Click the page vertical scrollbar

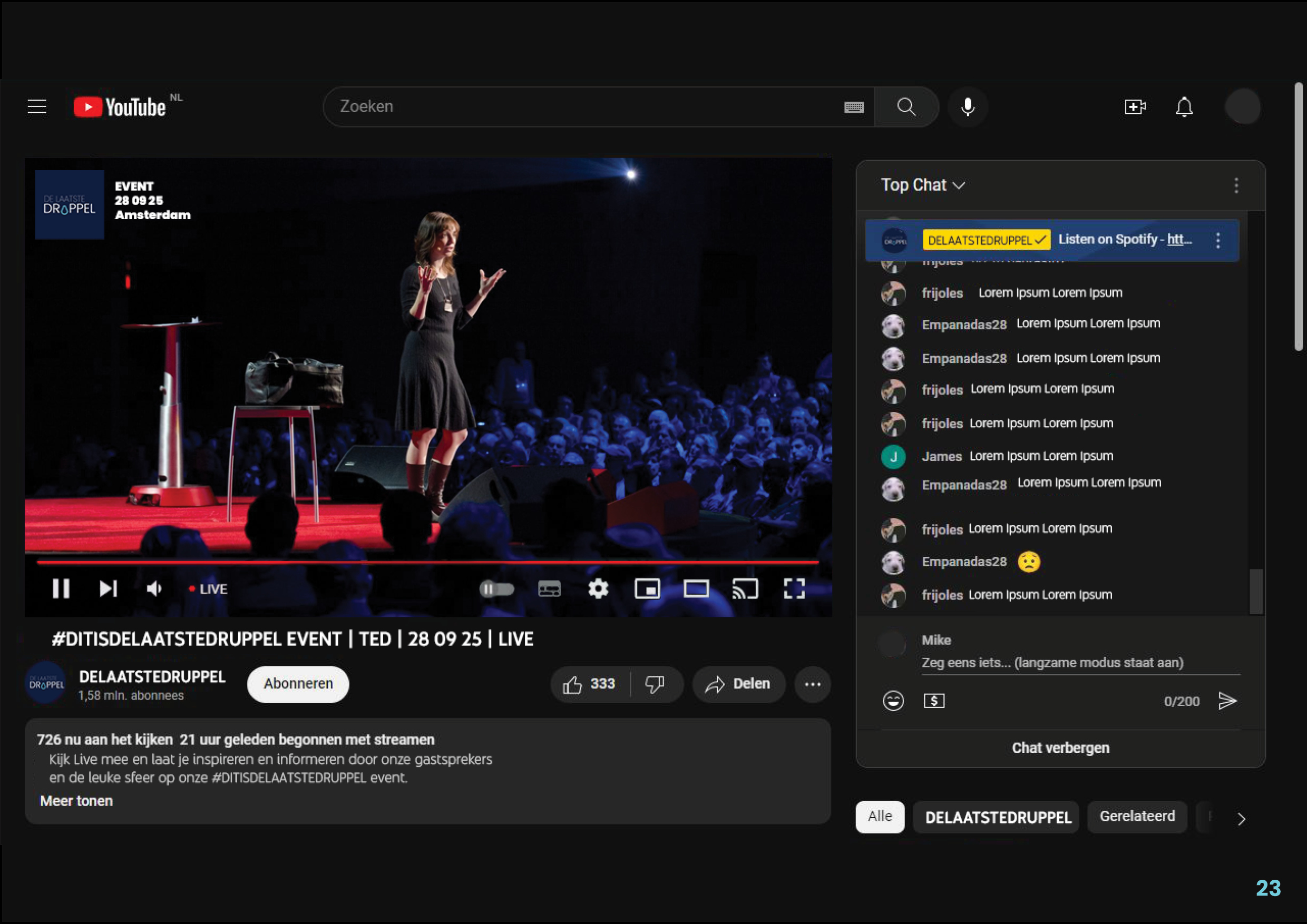[1299, 218]
